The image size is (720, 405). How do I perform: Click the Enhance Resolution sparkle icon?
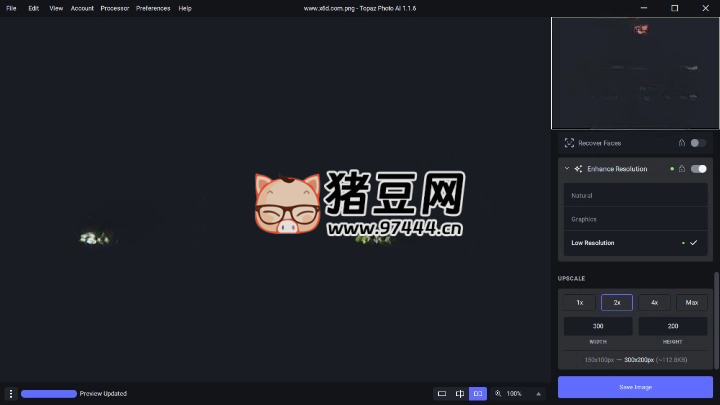(578, 169)
